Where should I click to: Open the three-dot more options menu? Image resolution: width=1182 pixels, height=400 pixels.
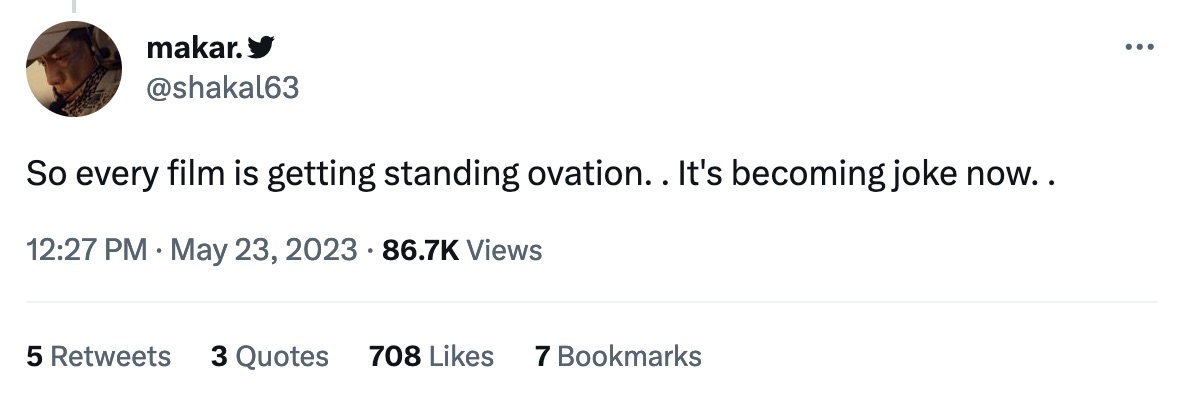1139,47
